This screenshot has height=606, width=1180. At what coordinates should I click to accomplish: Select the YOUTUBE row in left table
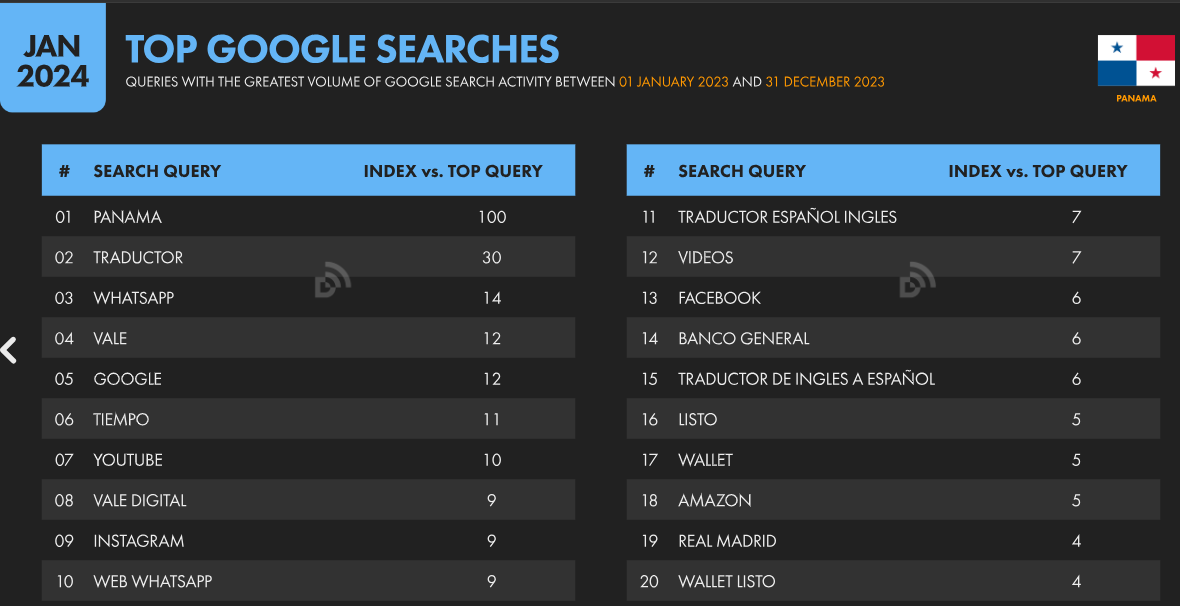click(x=309, y=460)
